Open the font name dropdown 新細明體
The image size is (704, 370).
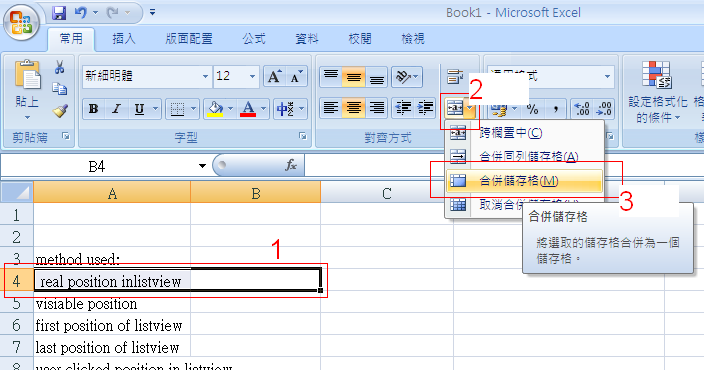tap(205, 76)
